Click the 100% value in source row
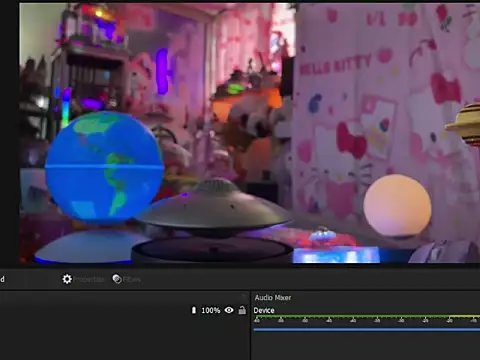 point(211,310)
